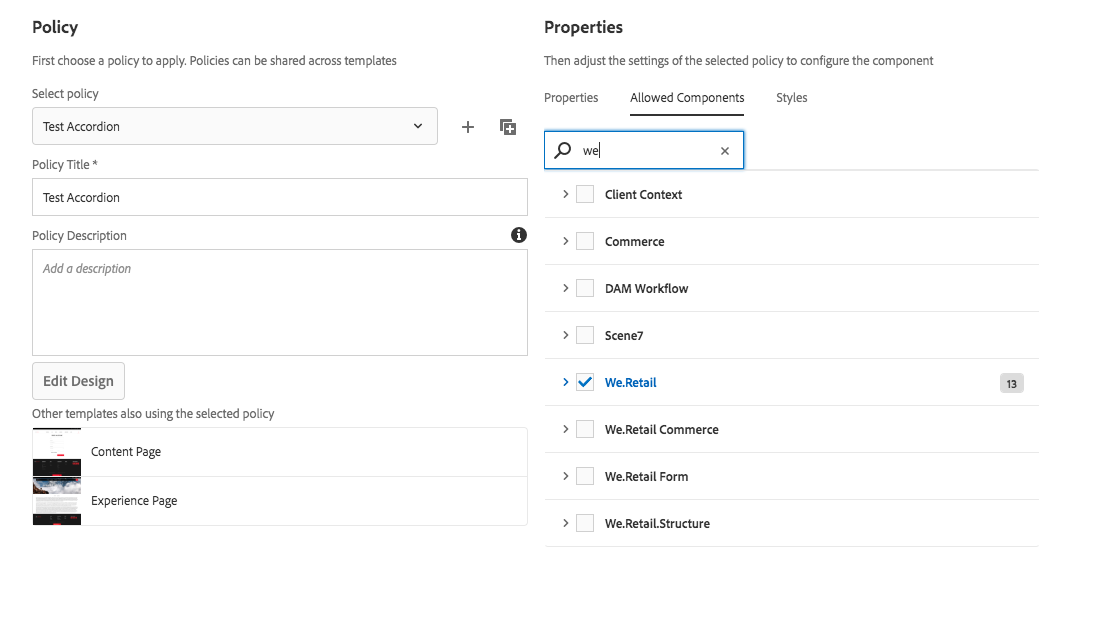Click the Policy Description info icon

tap(518, 235)
